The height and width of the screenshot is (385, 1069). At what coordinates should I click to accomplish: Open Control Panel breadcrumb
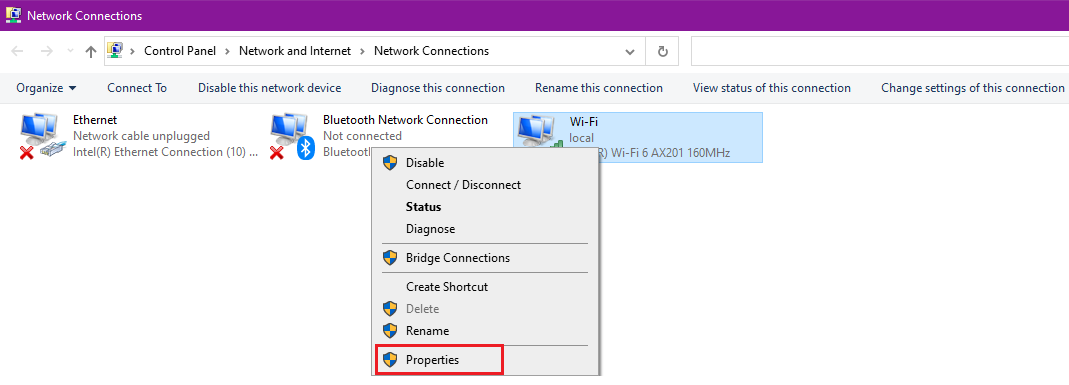tap(180, 51)
